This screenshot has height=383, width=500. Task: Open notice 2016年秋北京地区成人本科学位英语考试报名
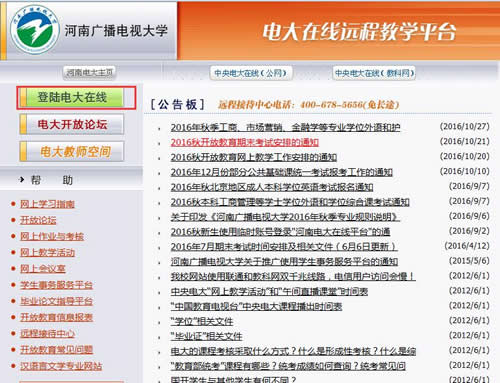pos(272,187)
